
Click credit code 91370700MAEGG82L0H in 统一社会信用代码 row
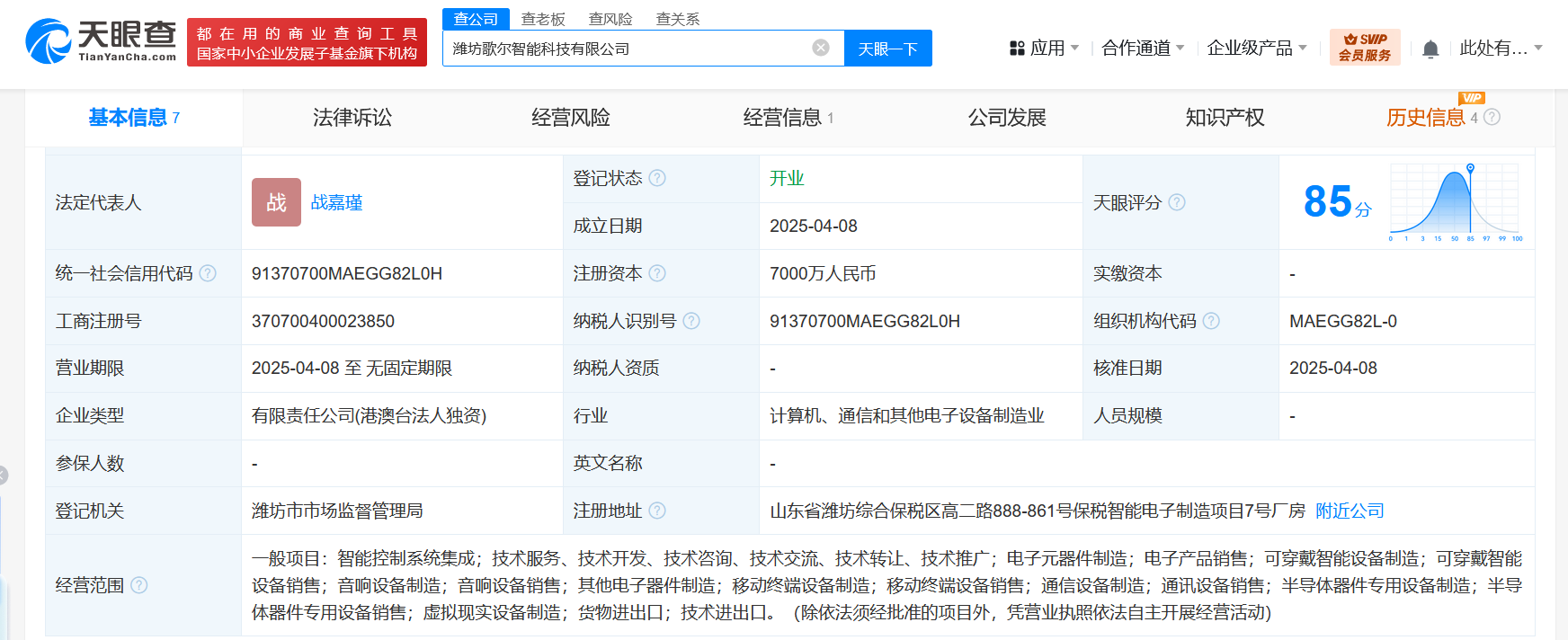[347, 273]
